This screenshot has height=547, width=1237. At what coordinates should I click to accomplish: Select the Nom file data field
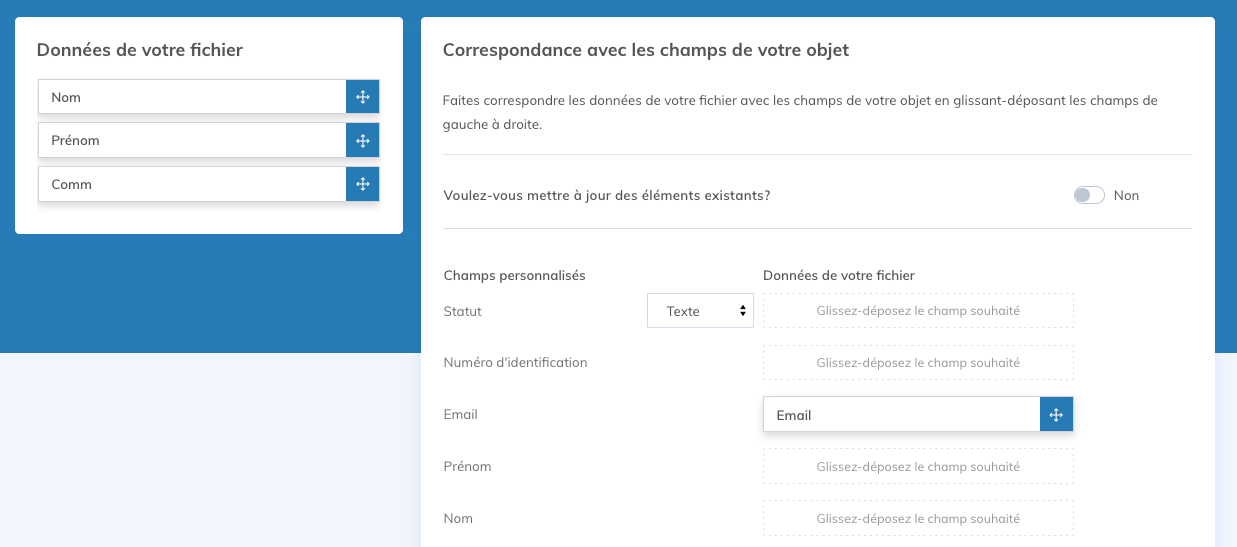point(192,97)
